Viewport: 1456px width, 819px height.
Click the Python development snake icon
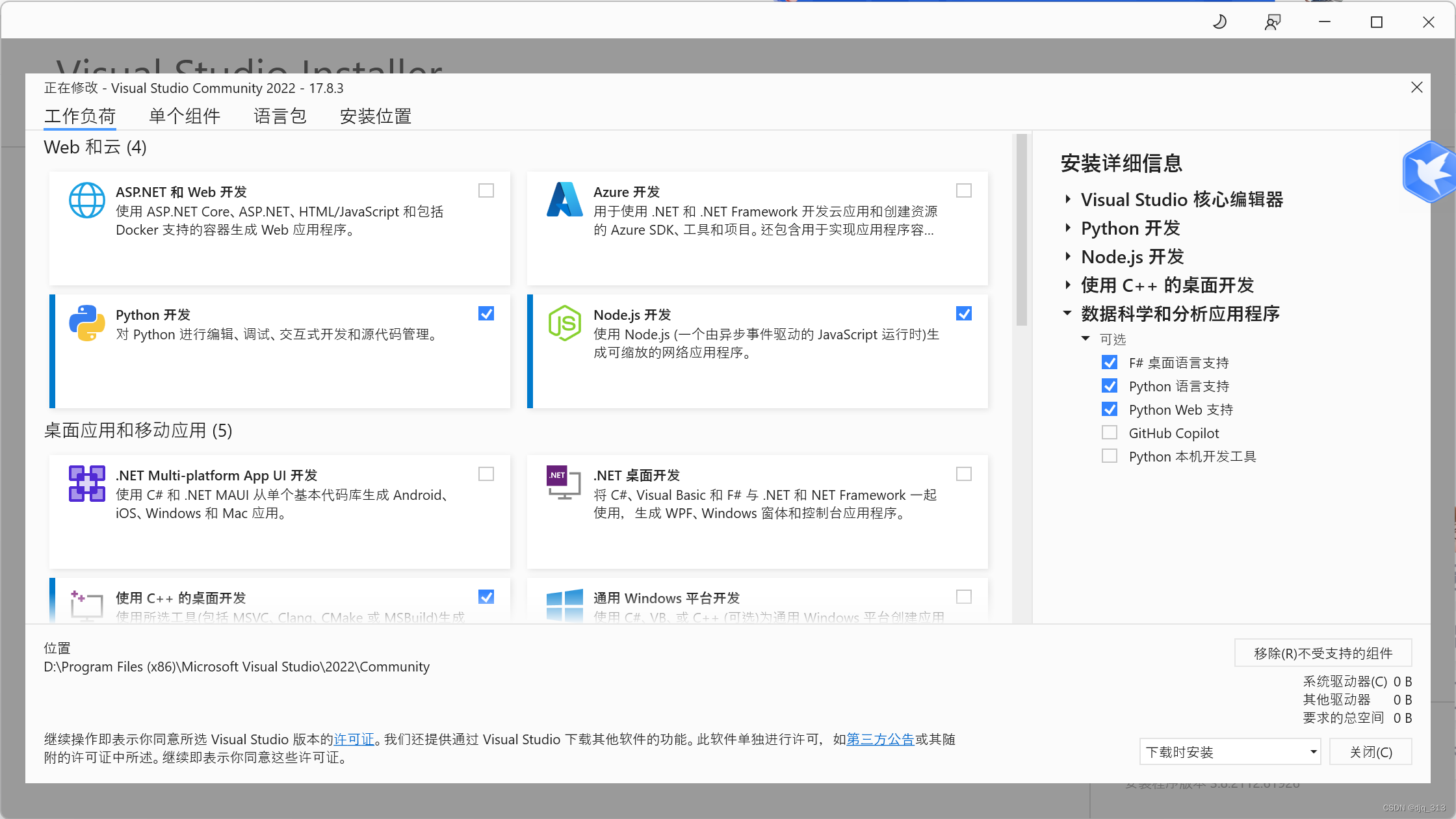[86, 323]
